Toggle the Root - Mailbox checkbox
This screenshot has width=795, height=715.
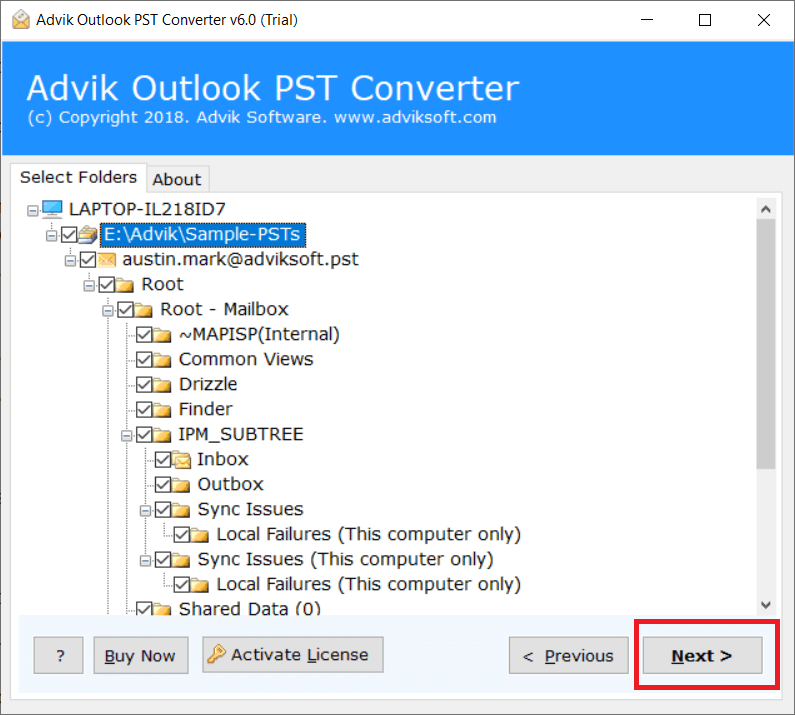[125, 309]
